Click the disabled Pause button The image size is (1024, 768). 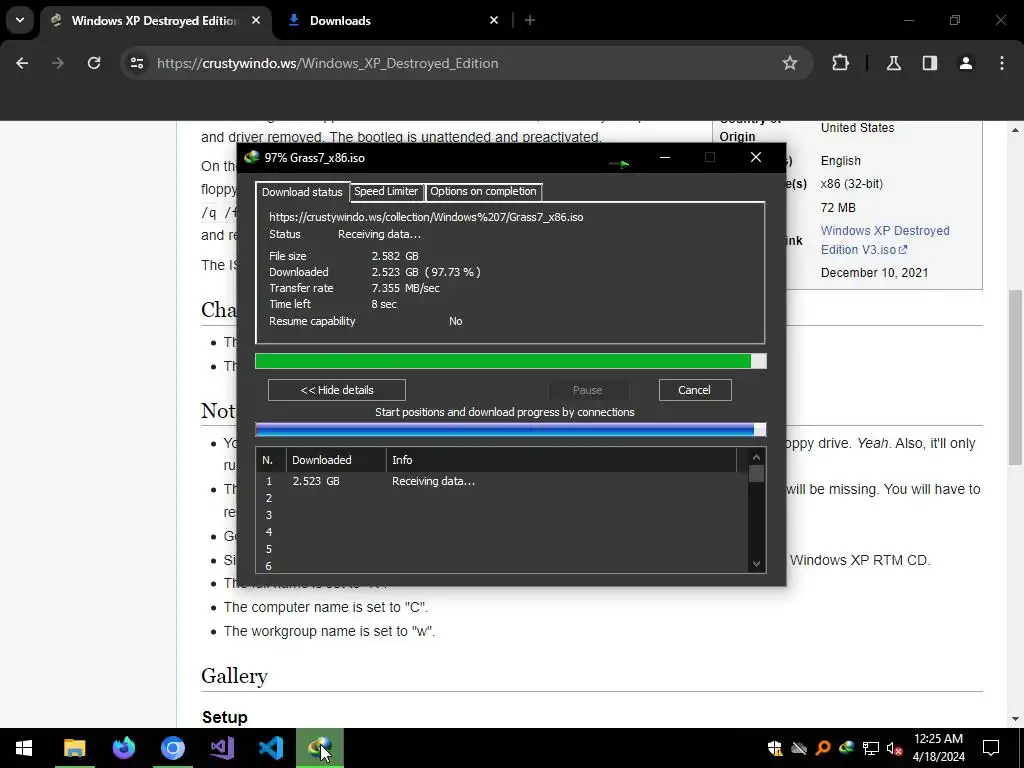click(588, 390)
